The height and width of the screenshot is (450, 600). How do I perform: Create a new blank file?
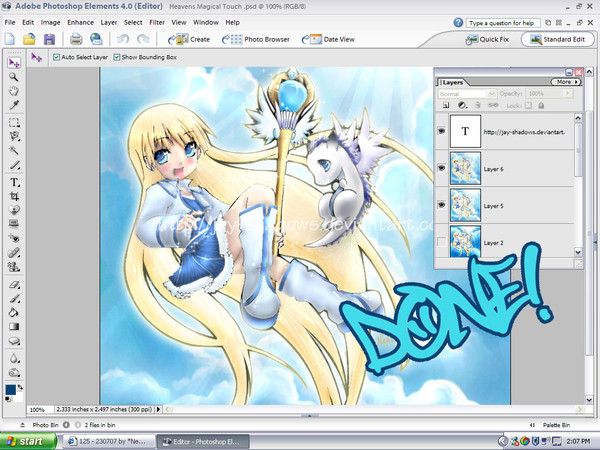10,39
